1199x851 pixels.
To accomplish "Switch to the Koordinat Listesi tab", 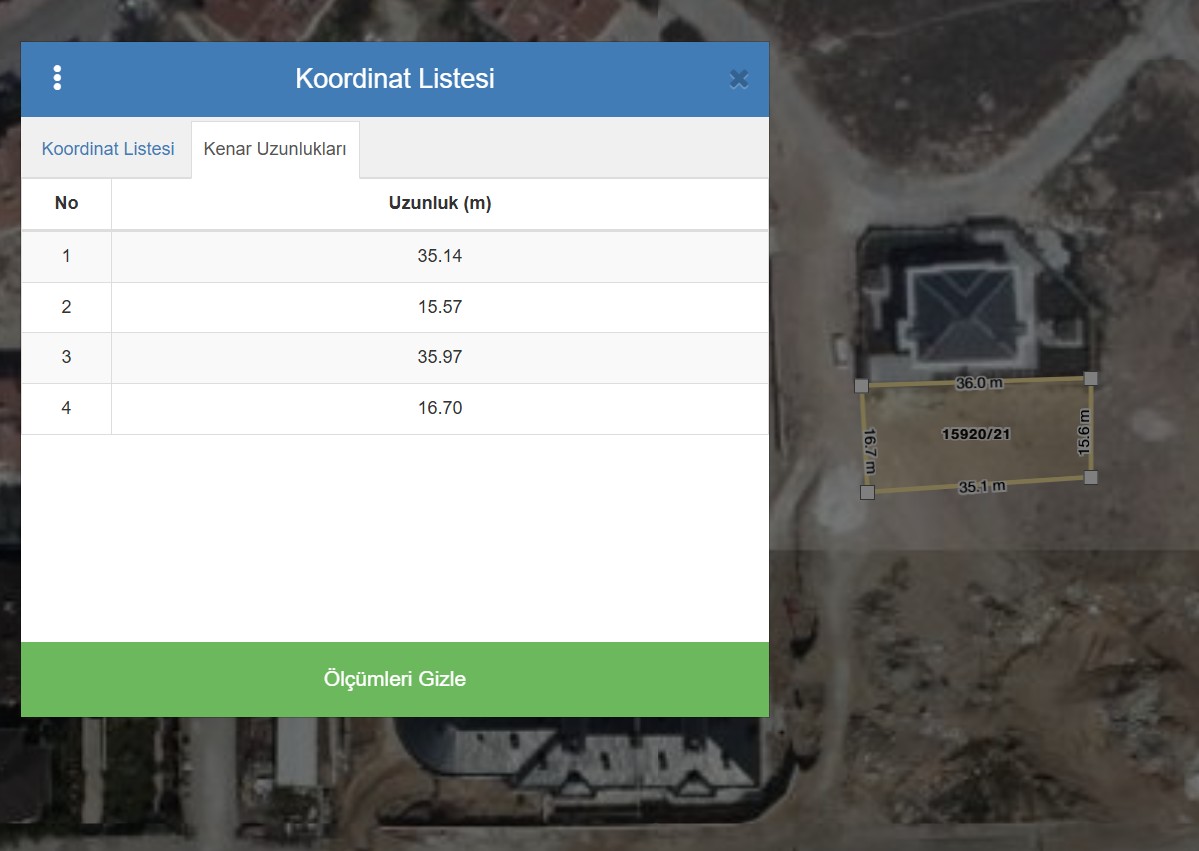I will (x=108, y=149).
